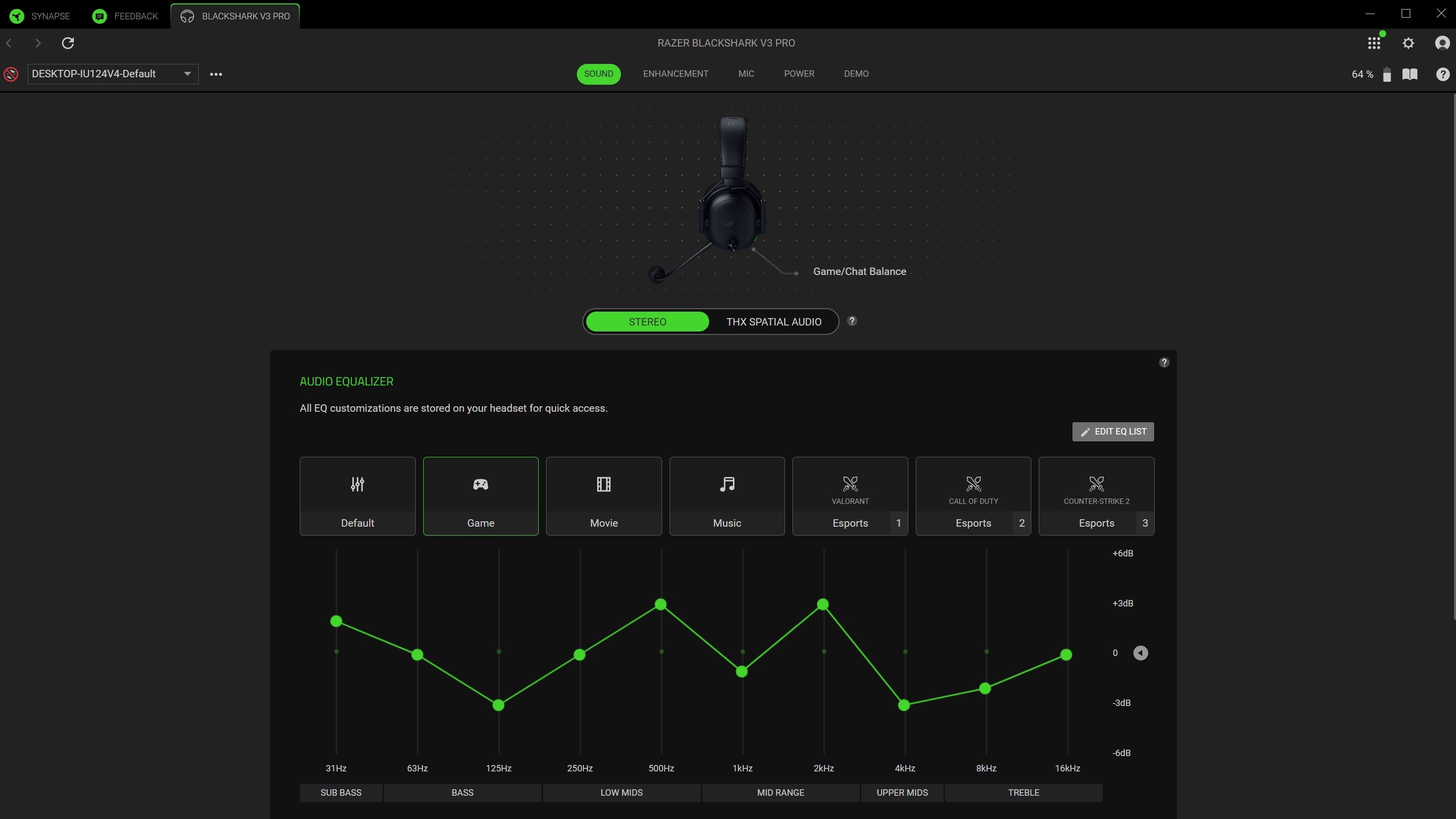Click the 16kHz EQ slider handle
Screen dimensions: 1456x819
[1066, 655]
